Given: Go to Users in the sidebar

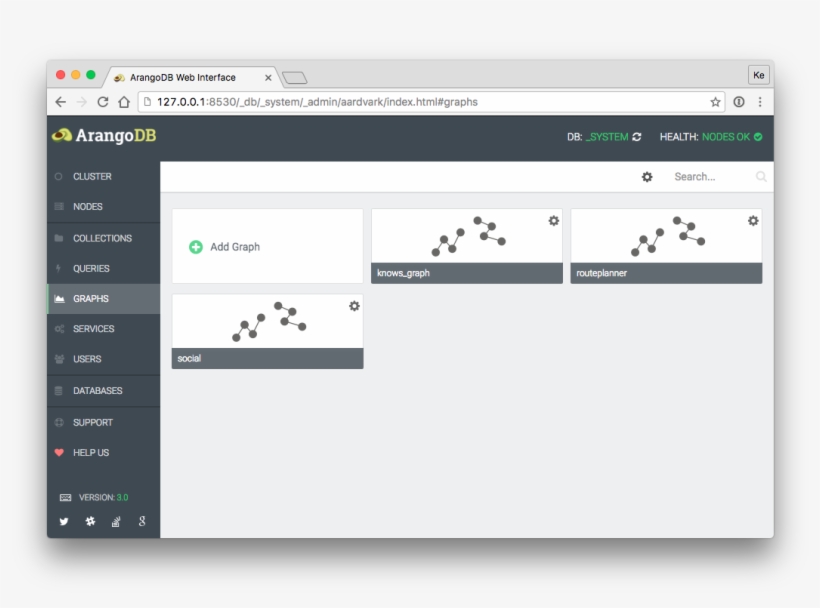Looking at the screenshot, I should pos(104,359).
